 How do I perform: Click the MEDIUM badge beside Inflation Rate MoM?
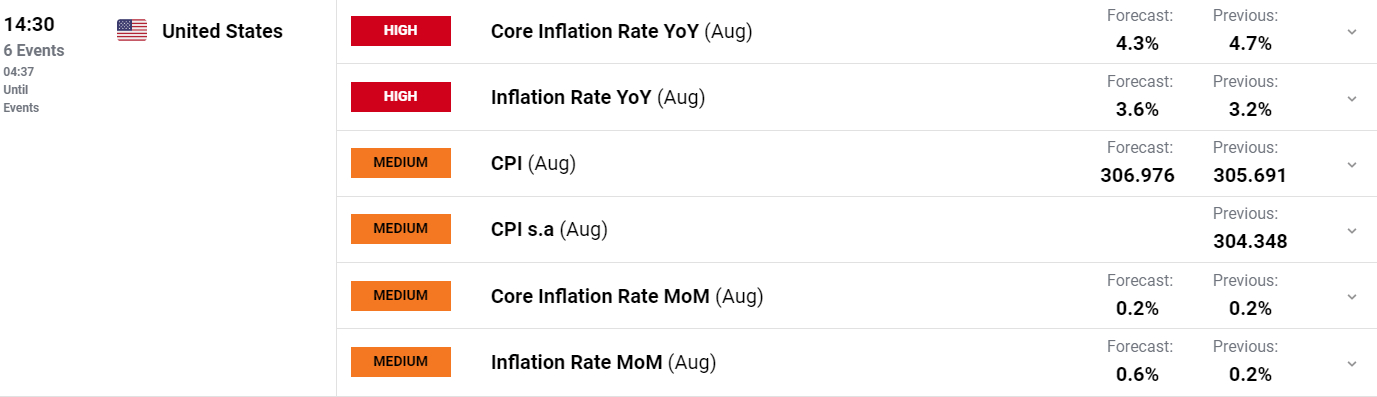pos(401,362)
